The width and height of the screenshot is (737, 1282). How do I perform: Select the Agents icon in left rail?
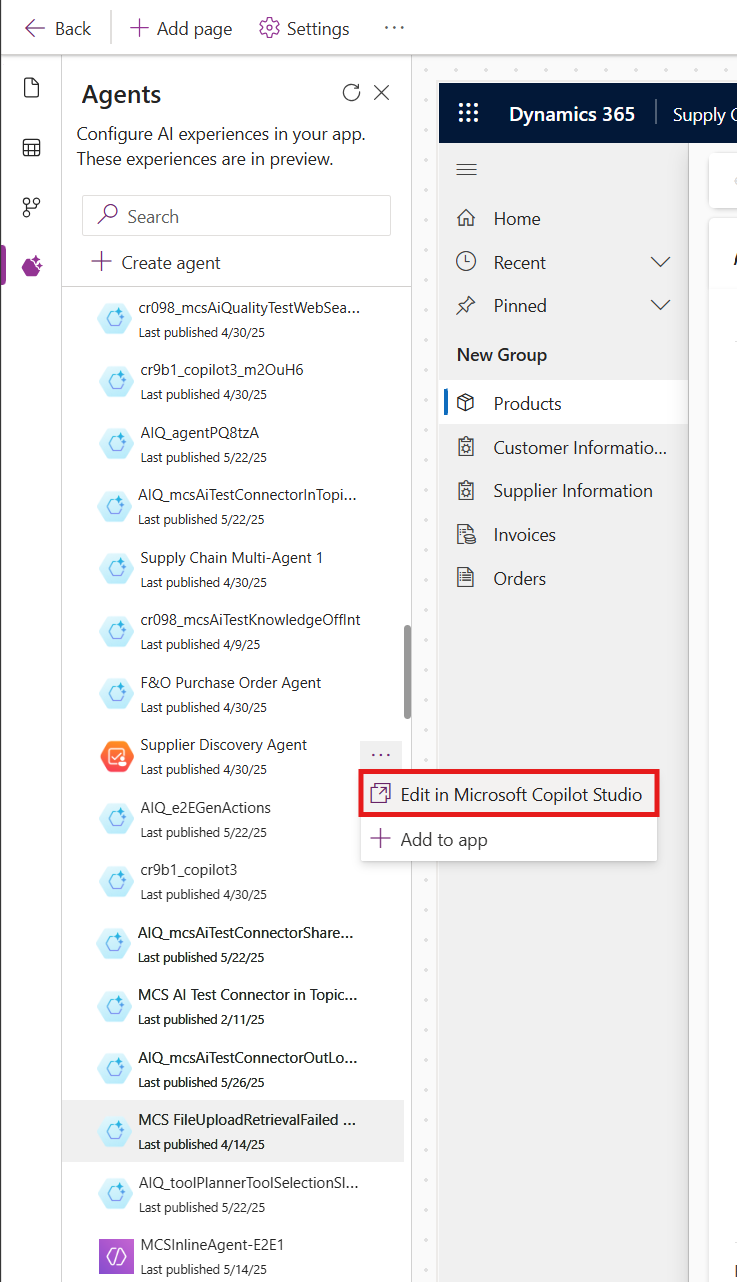[x=31, y=266]
